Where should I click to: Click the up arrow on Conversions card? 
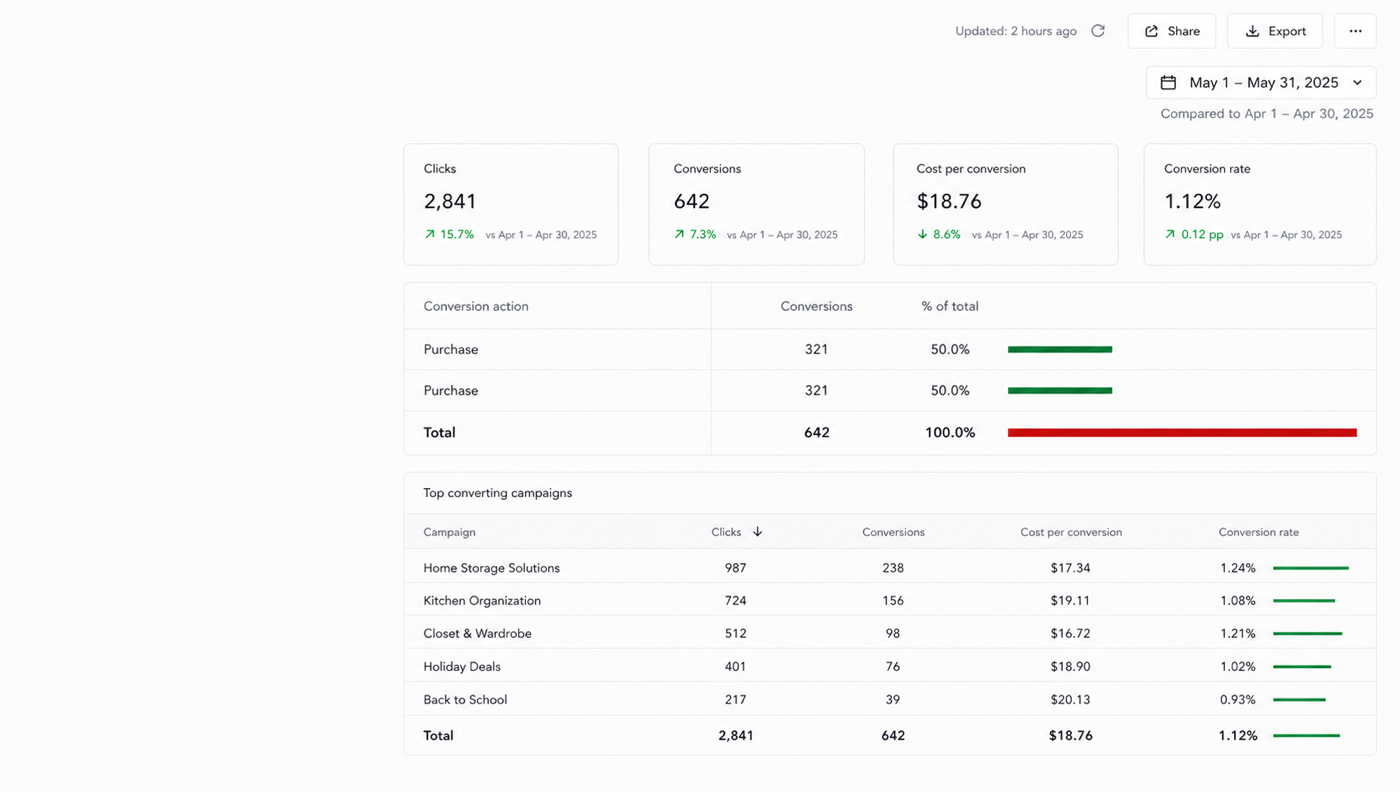click(680, 235)
